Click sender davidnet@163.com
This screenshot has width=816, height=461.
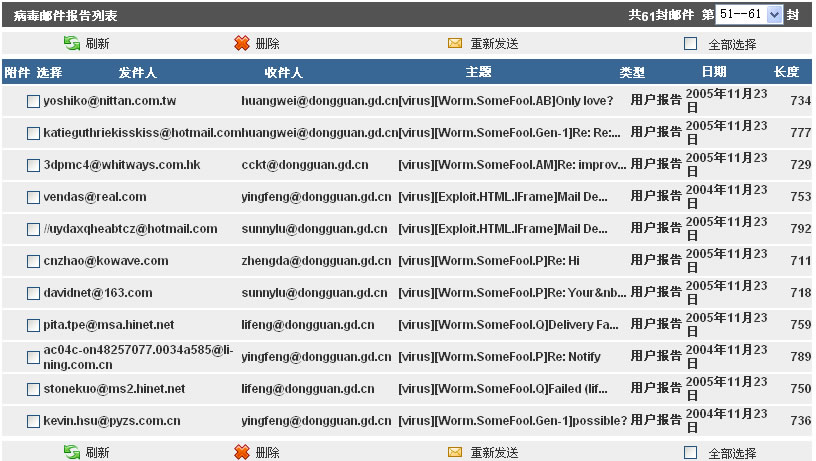pyautogui.click(x=98, y=293)
